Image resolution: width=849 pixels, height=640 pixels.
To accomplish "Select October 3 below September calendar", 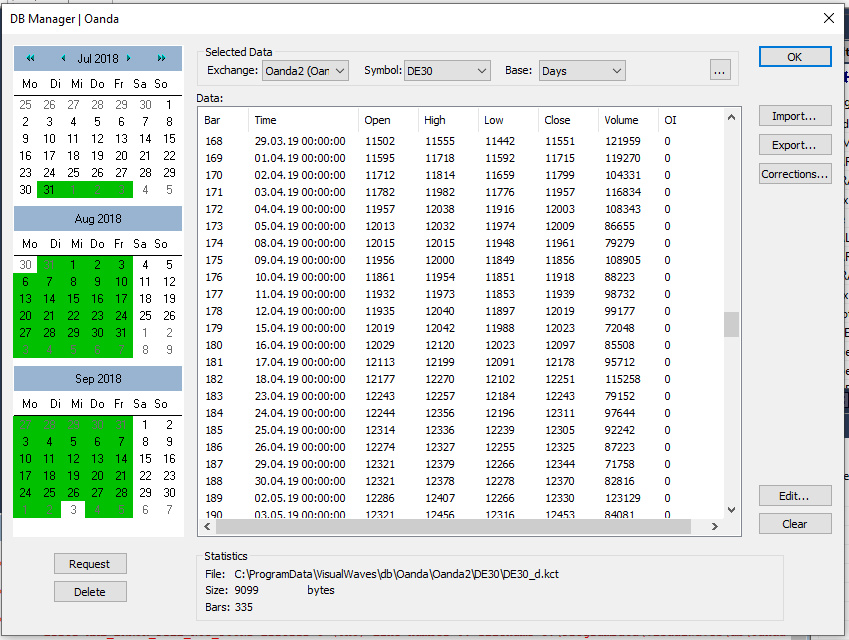I will [x=73, y=510].
